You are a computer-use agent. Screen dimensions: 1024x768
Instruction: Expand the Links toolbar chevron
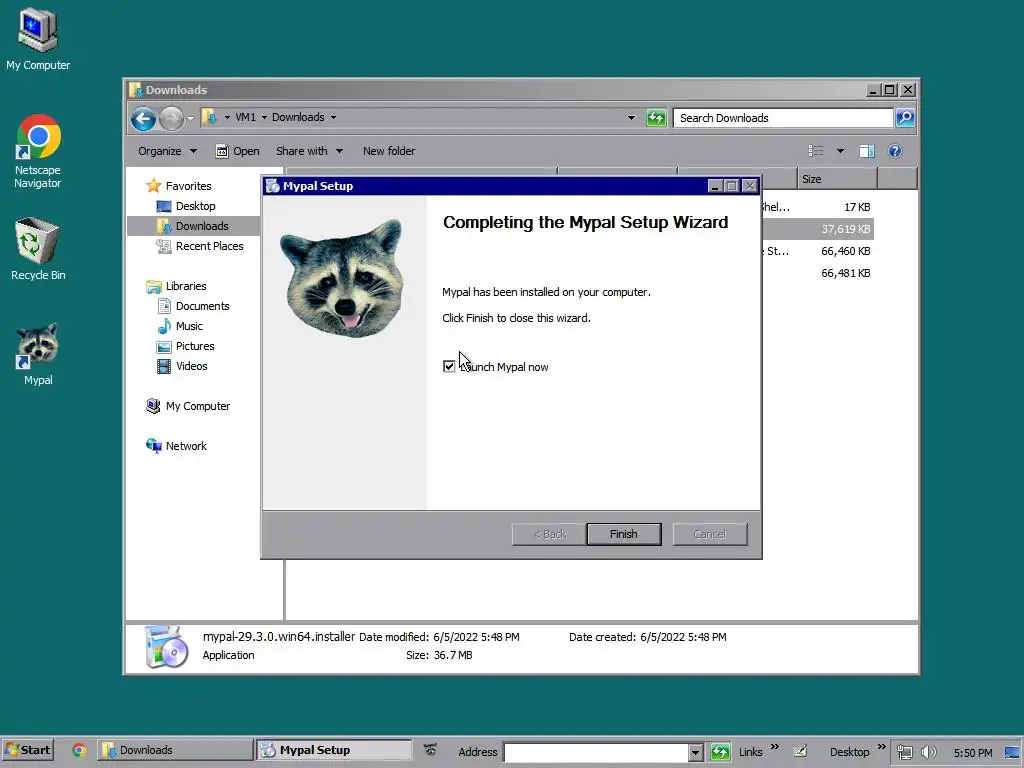point(775,747)
